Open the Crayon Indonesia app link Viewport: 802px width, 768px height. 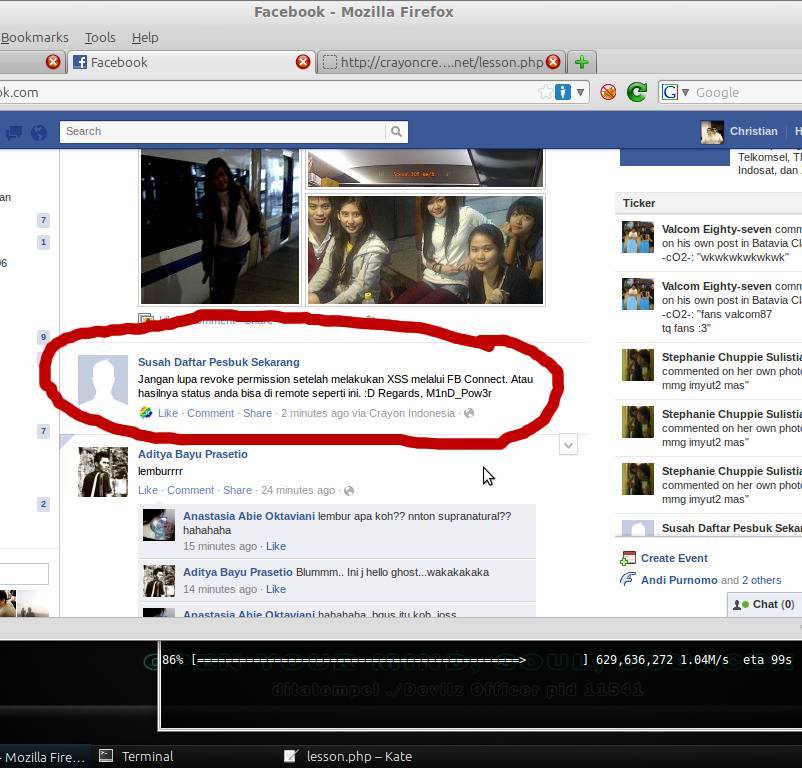(412, 413)
